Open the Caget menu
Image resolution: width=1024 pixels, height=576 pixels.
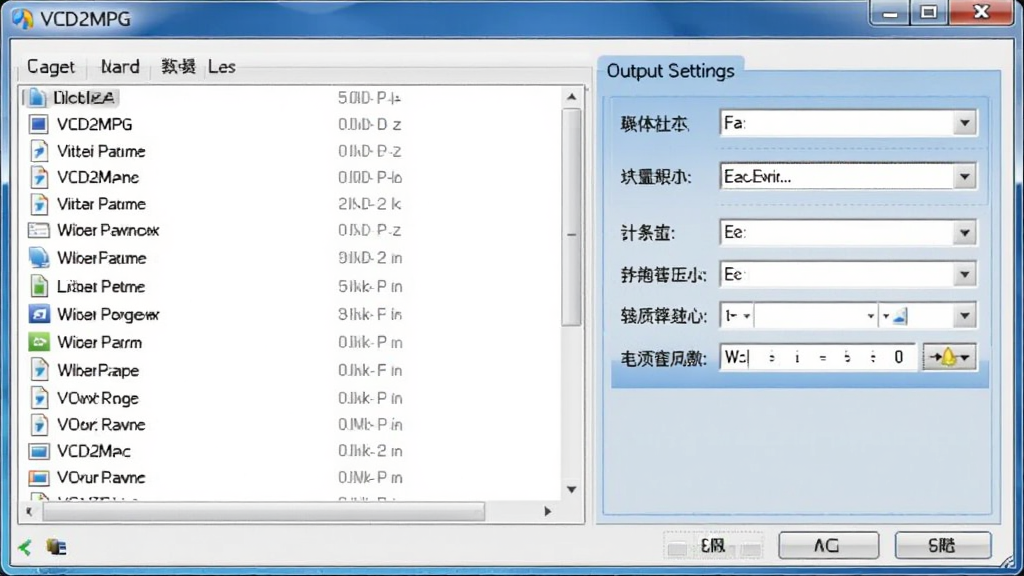tap(51, 67)
